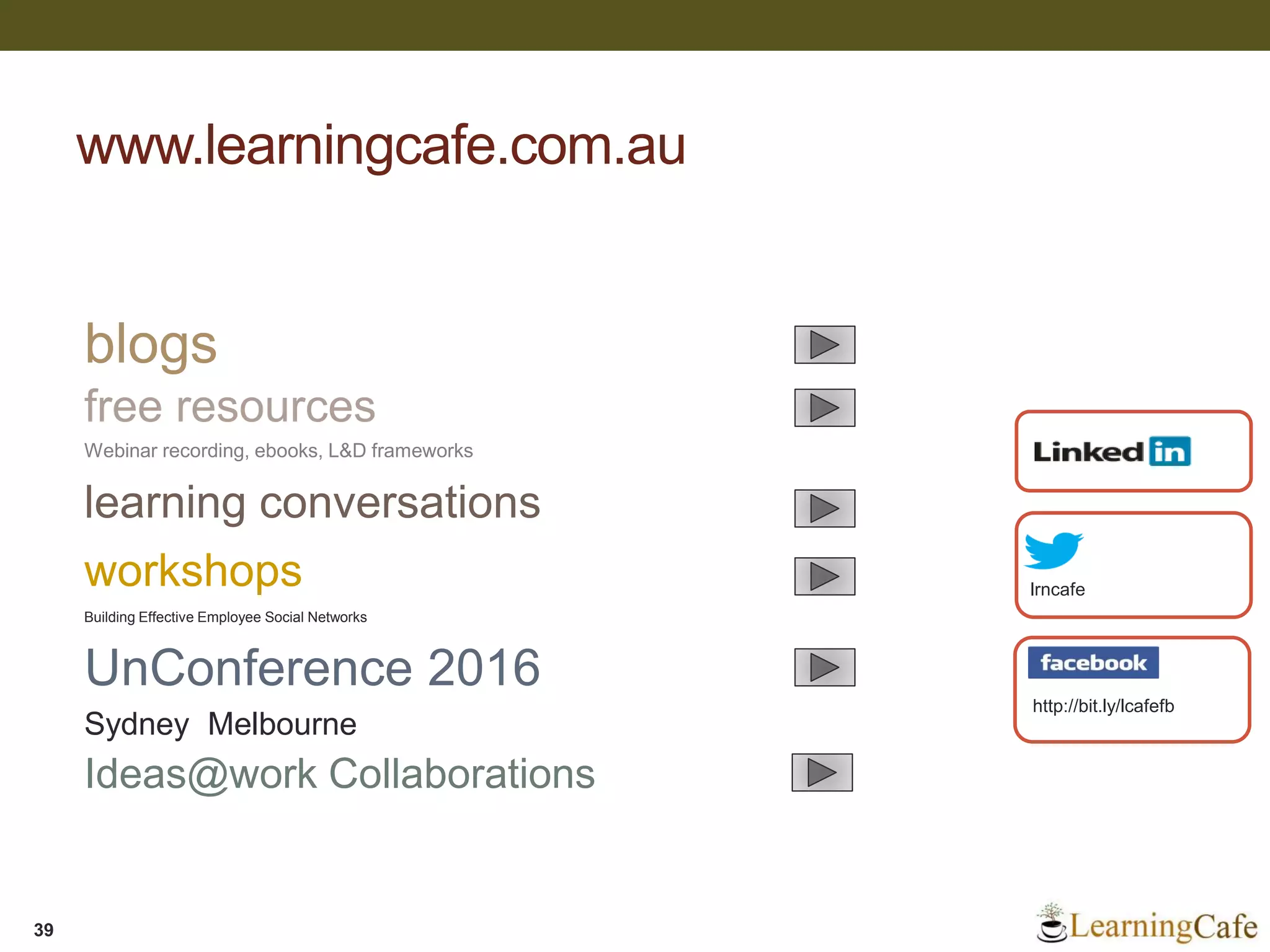The height and width of the screenshot is (952, 1270).
Task: Click Building Effective Employee Social Networks text
Action: click(x=225, y=617)
